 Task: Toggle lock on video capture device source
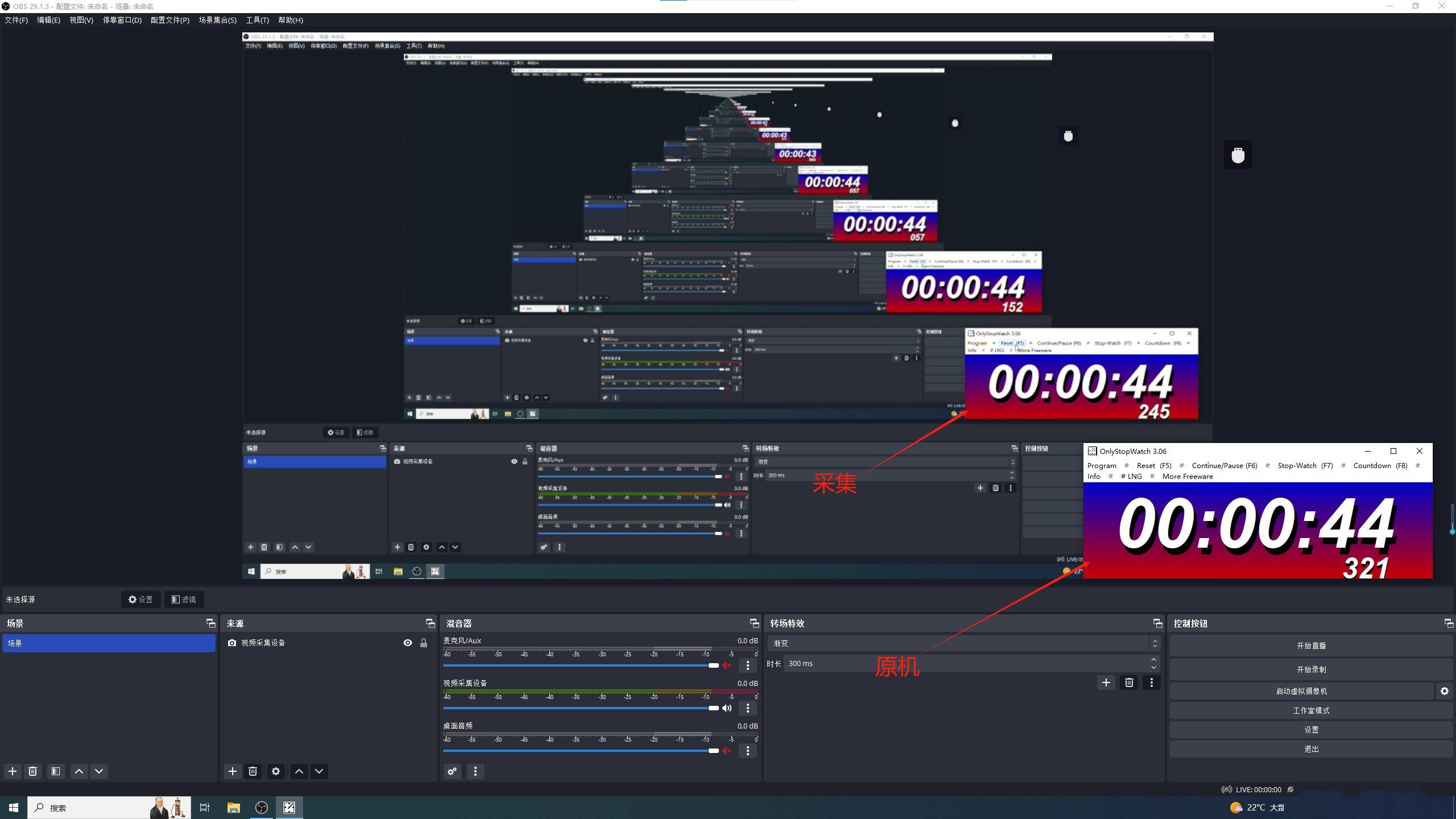[424, 643]
